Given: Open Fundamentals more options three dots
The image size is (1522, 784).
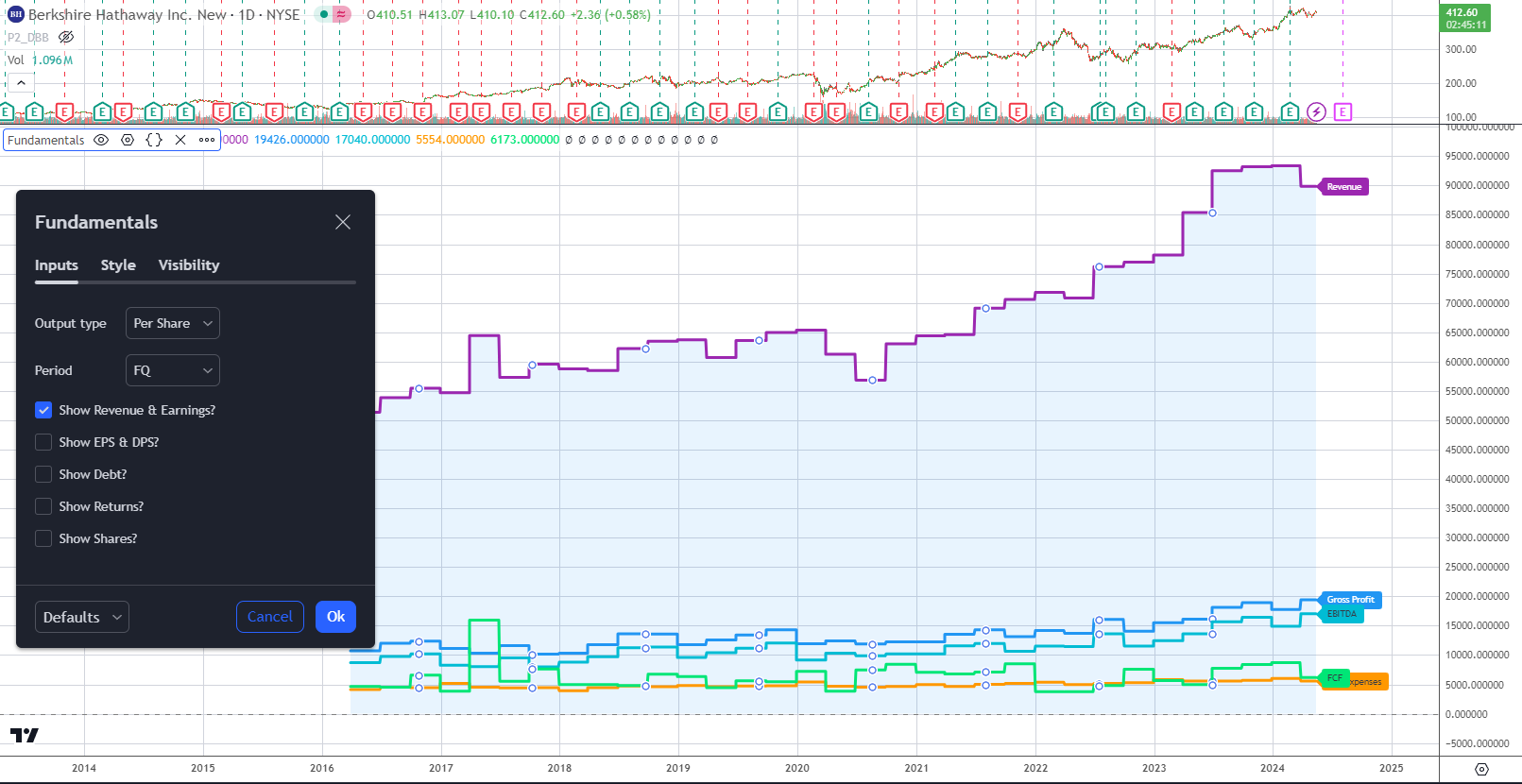Looking at the screenshot, I should [x=207, y=140].
